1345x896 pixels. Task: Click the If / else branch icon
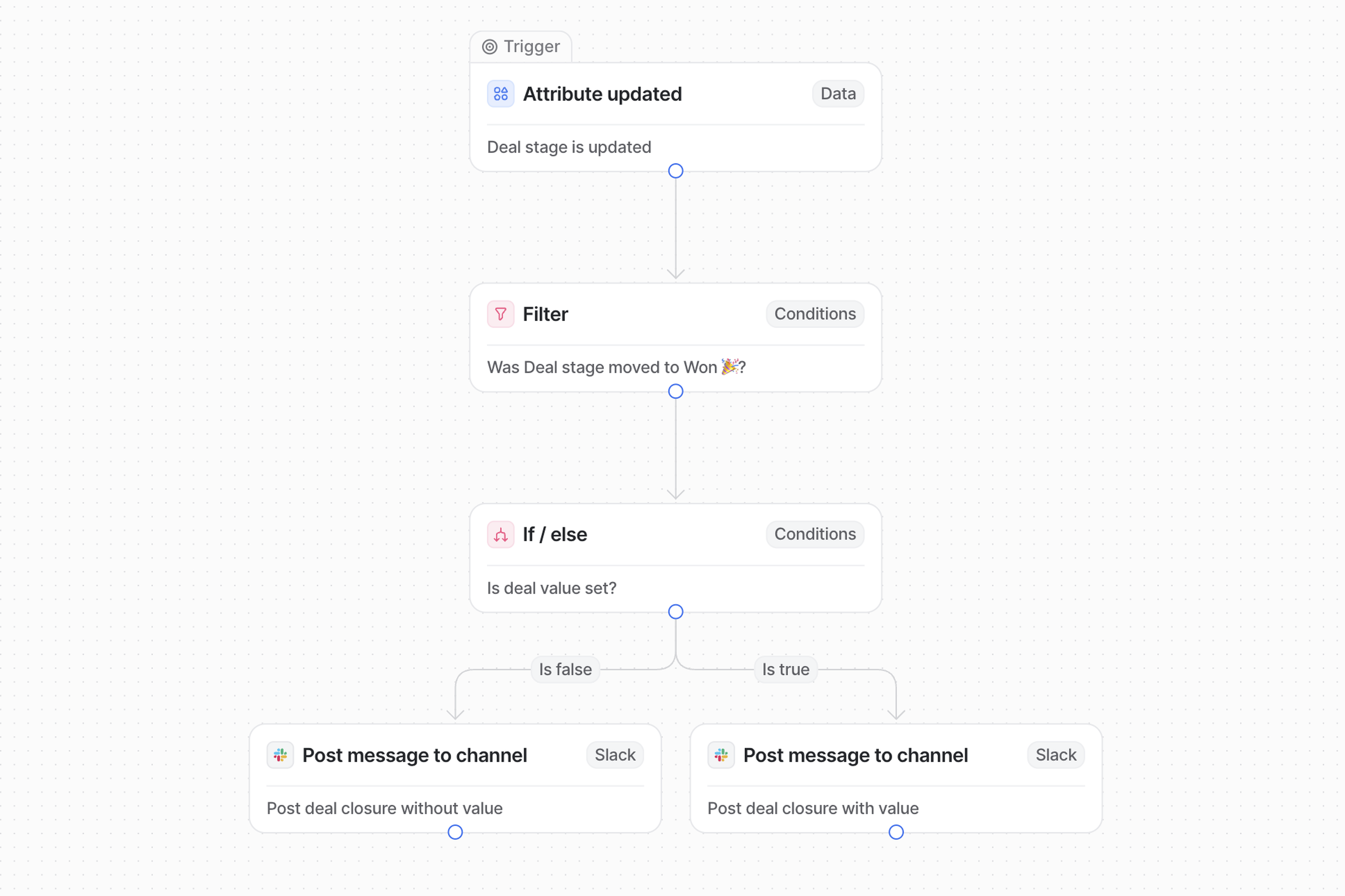pos(500,535)
